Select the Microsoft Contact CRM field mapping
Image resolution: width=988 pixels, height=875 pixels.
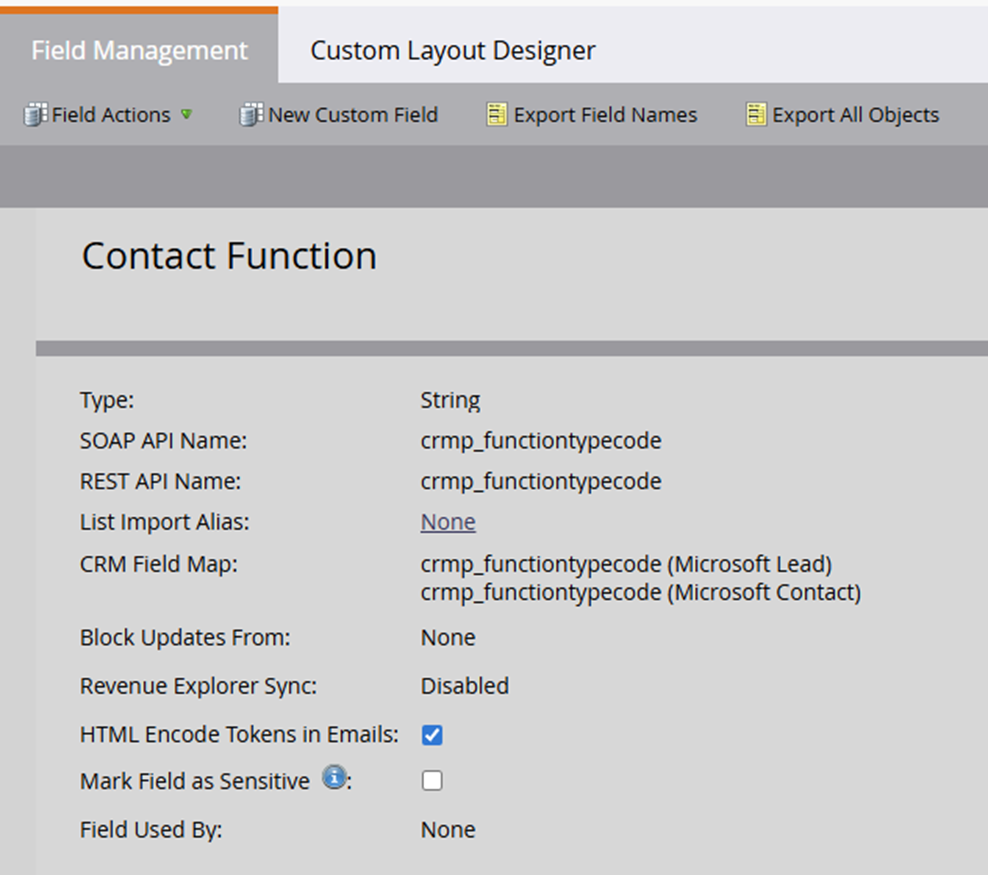[x=640, y=592]
